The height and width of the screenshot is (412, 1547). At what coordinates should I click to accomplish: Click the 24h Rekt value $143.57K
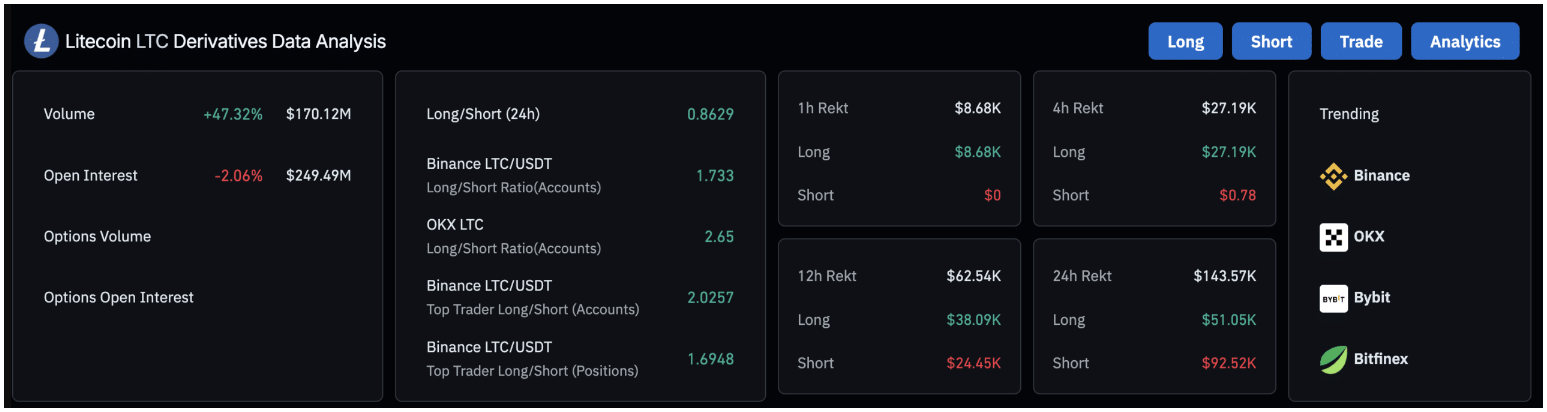(x=1225, y=276)
